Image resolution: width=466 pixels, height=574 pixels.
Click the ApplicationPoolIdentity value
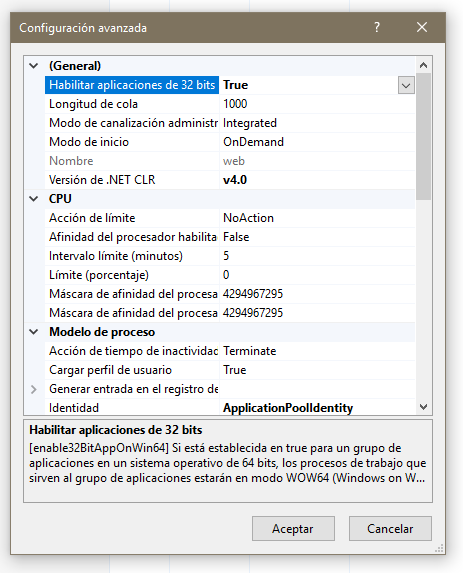288,408
